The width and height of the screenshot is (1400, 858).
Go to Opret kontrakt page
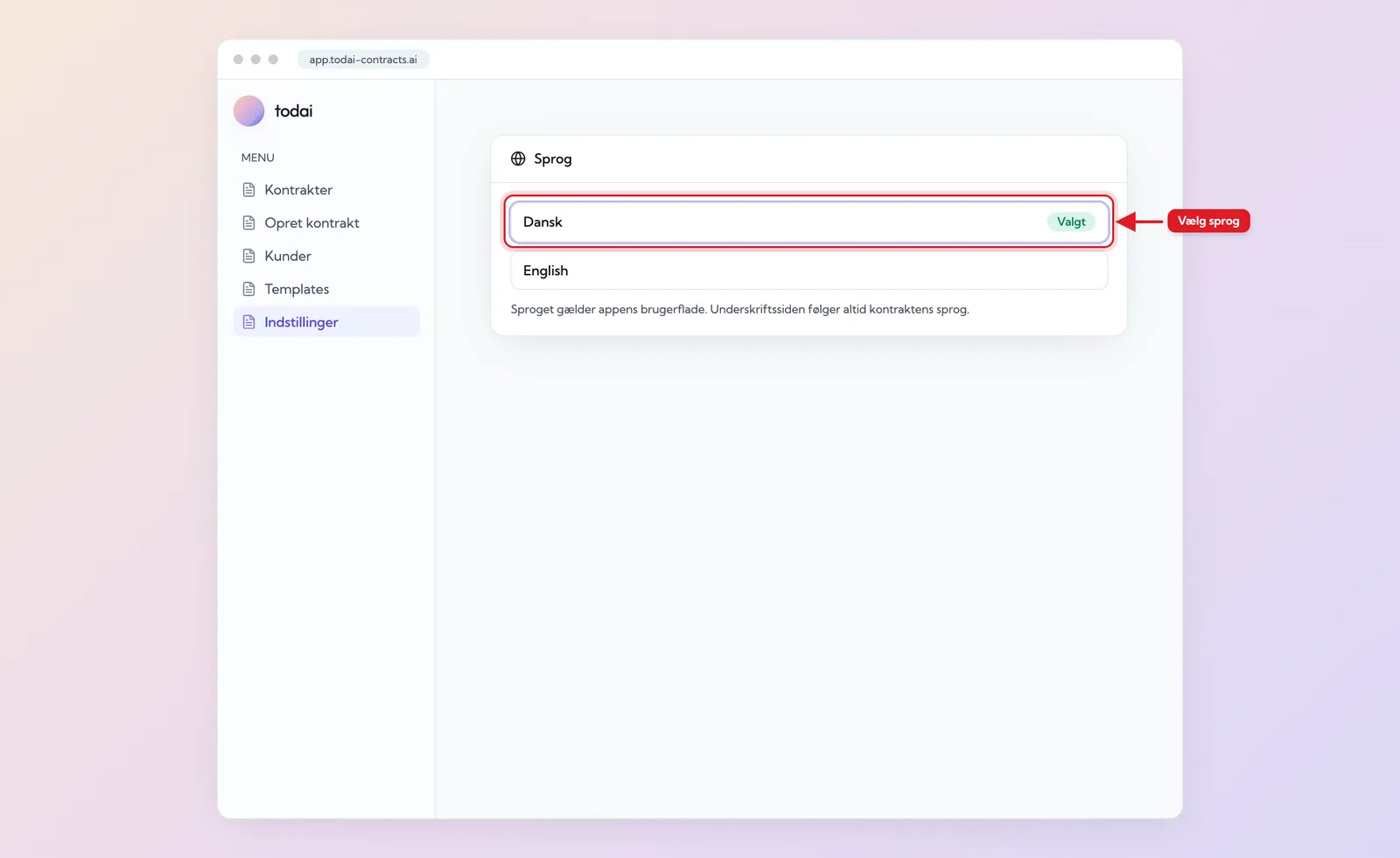[326, 223]
